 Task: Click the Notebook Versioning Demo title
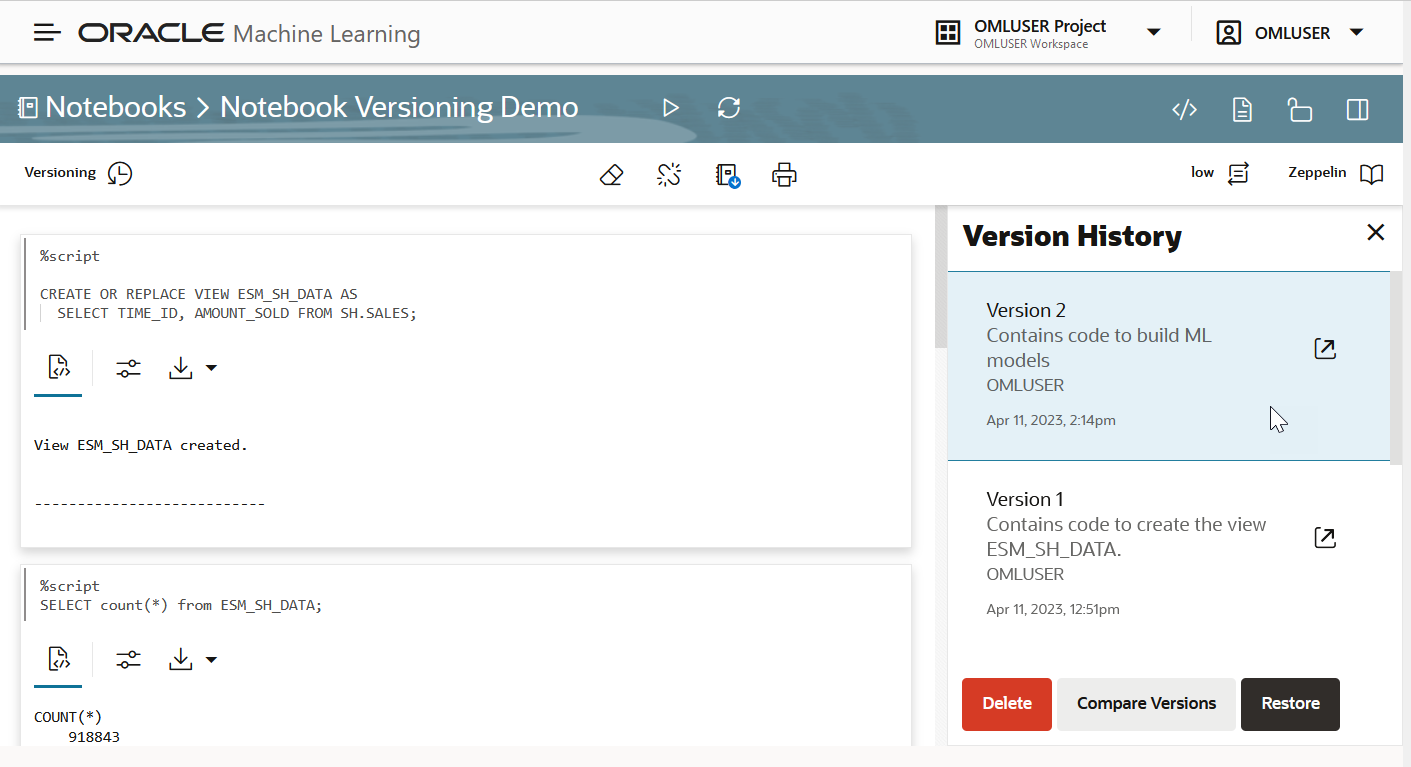tap(399, 107)
